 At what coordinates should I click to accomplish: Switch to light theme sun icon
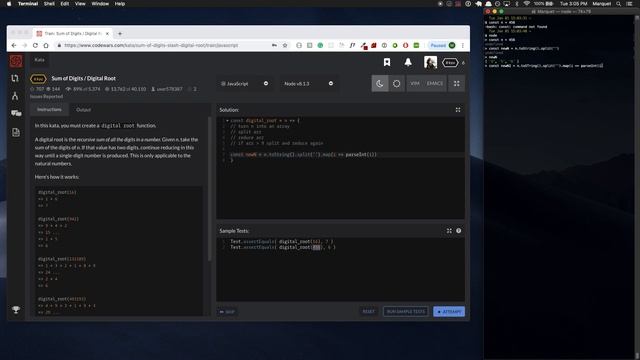(x=396, y=84)
